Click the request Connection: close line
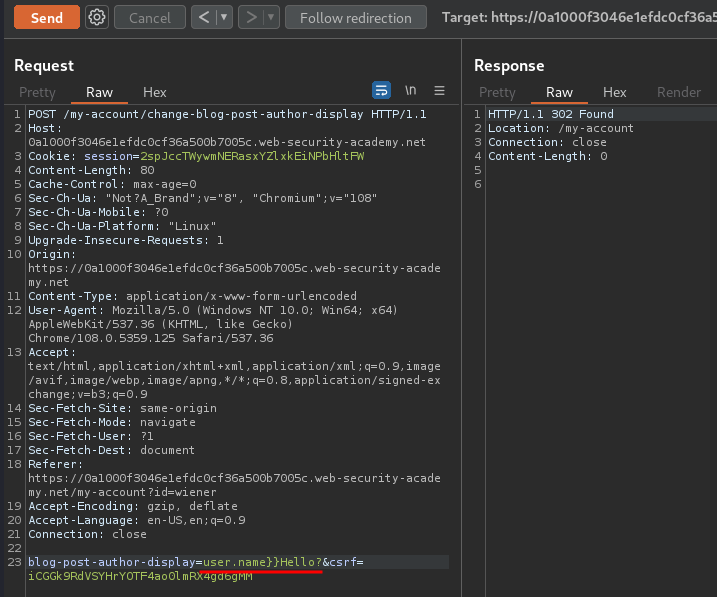 (87, 534)
